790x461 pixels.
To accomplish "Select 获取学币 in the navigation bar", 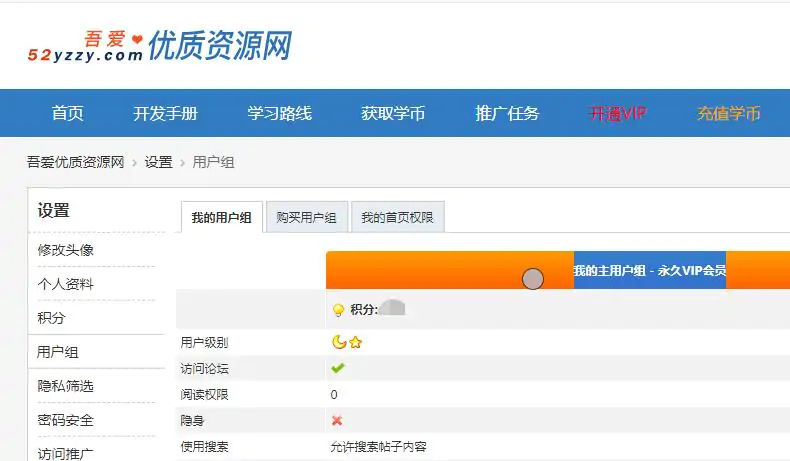I will [x=393, y=113].
